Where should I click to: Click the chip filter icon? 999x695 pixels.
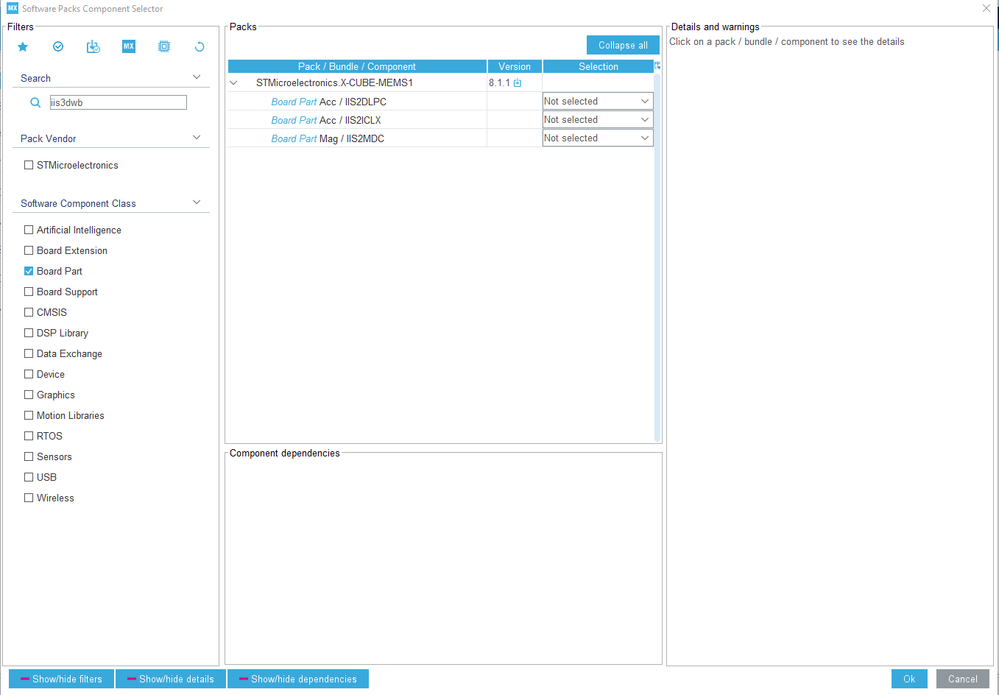tap(164, 47)
